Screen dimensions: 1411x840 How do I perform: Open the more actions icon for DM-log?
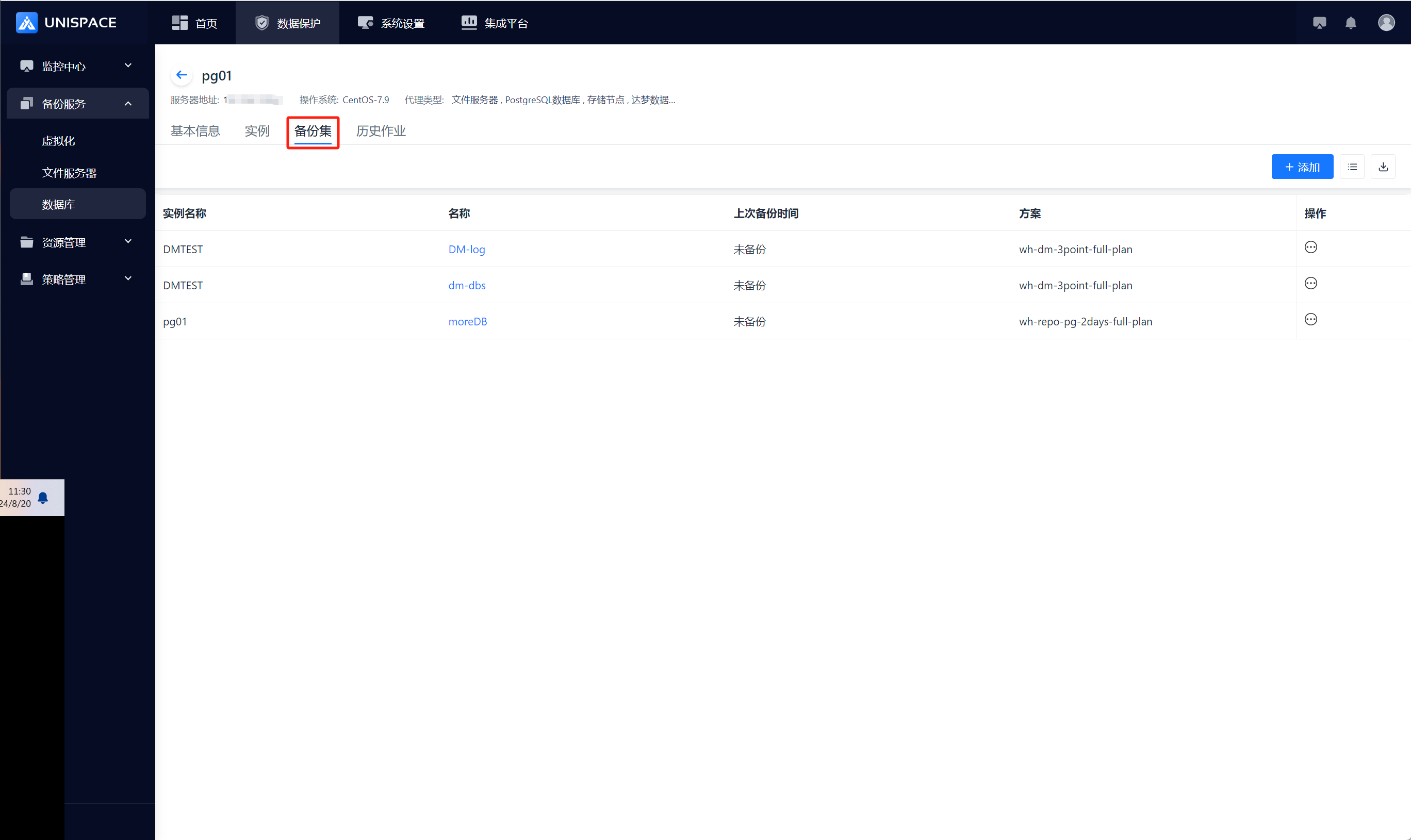pyautogui.click(x=1310, y=248)
